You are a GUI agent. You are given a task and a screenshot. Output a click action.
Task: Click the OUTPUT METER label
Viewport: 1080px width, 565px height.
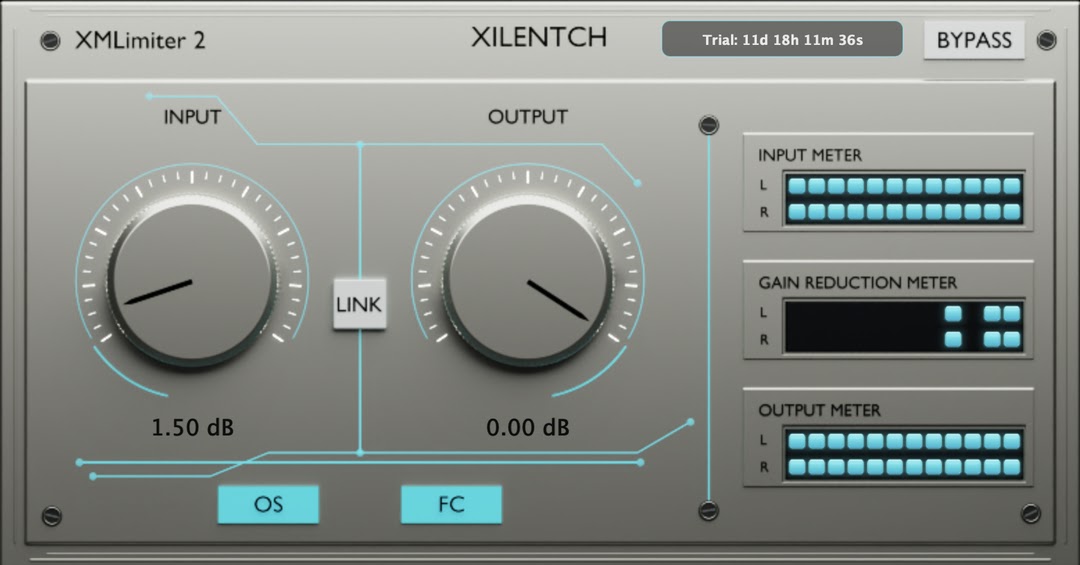coord(820,410)
